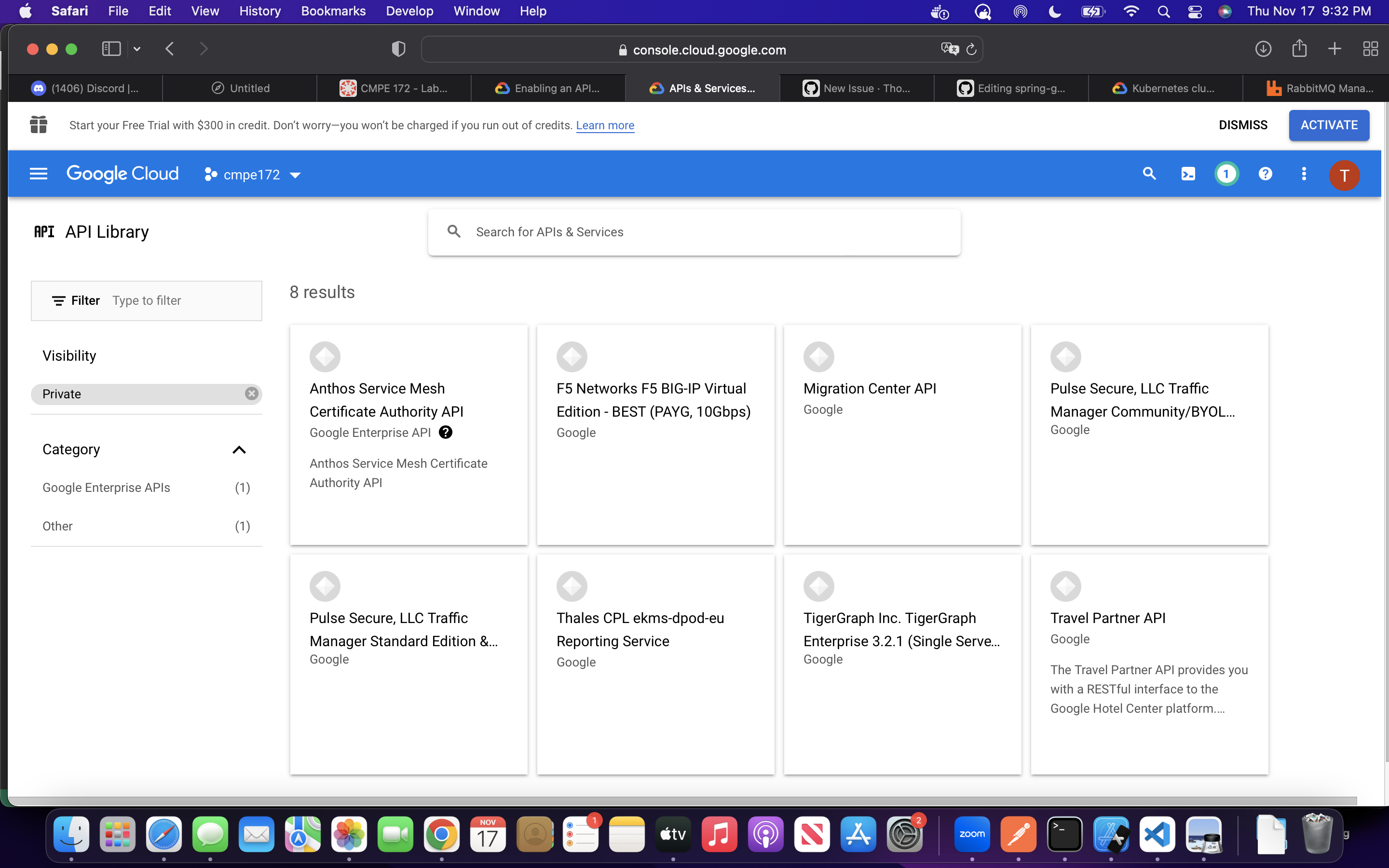Click the help question mark in header
Viewport: 1389px width, 868px height.
[1265, 174]
